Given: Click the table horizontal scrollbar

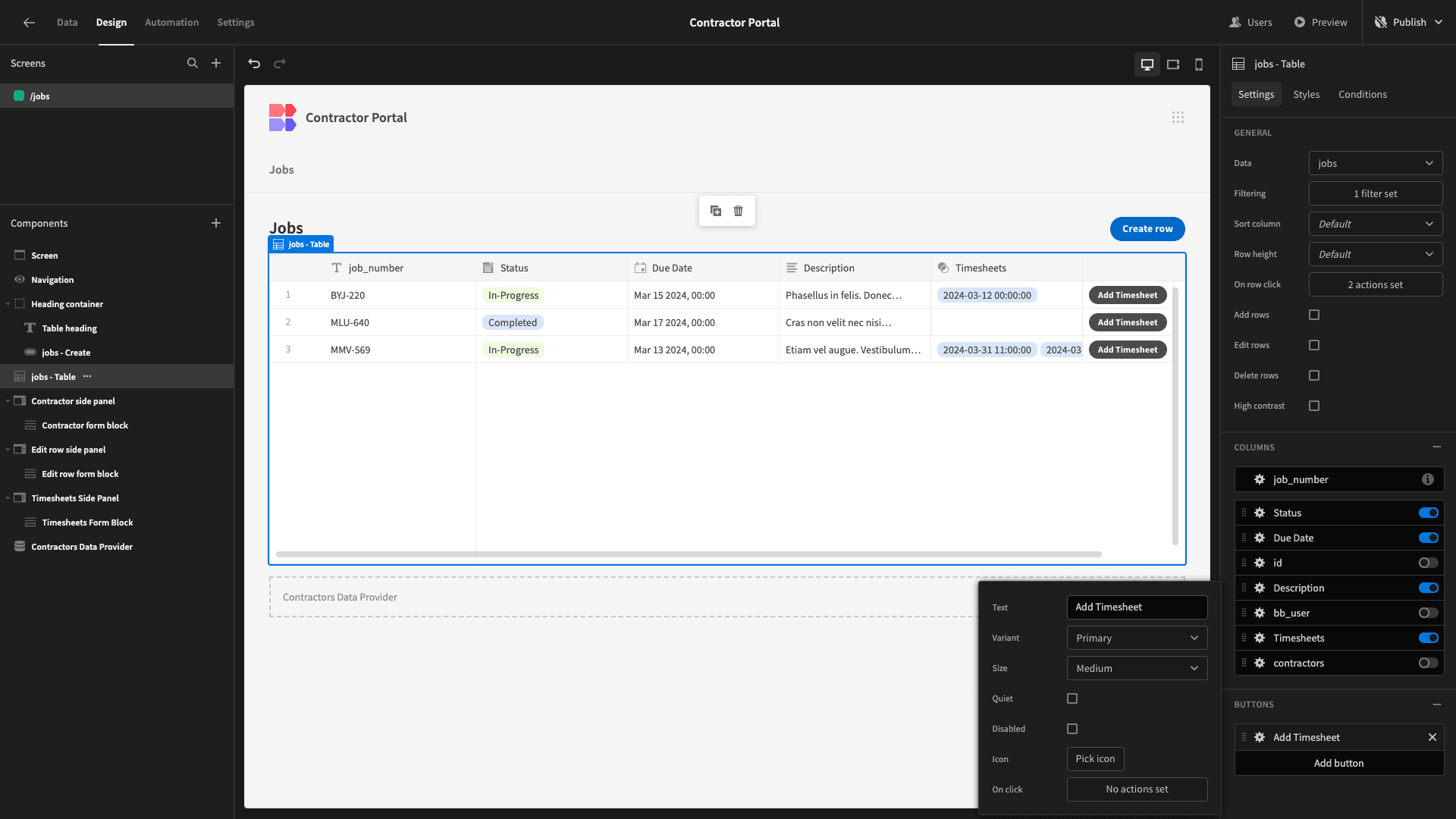Looking at the screenshot, I should pyautogui.click(x=689, y=555).
